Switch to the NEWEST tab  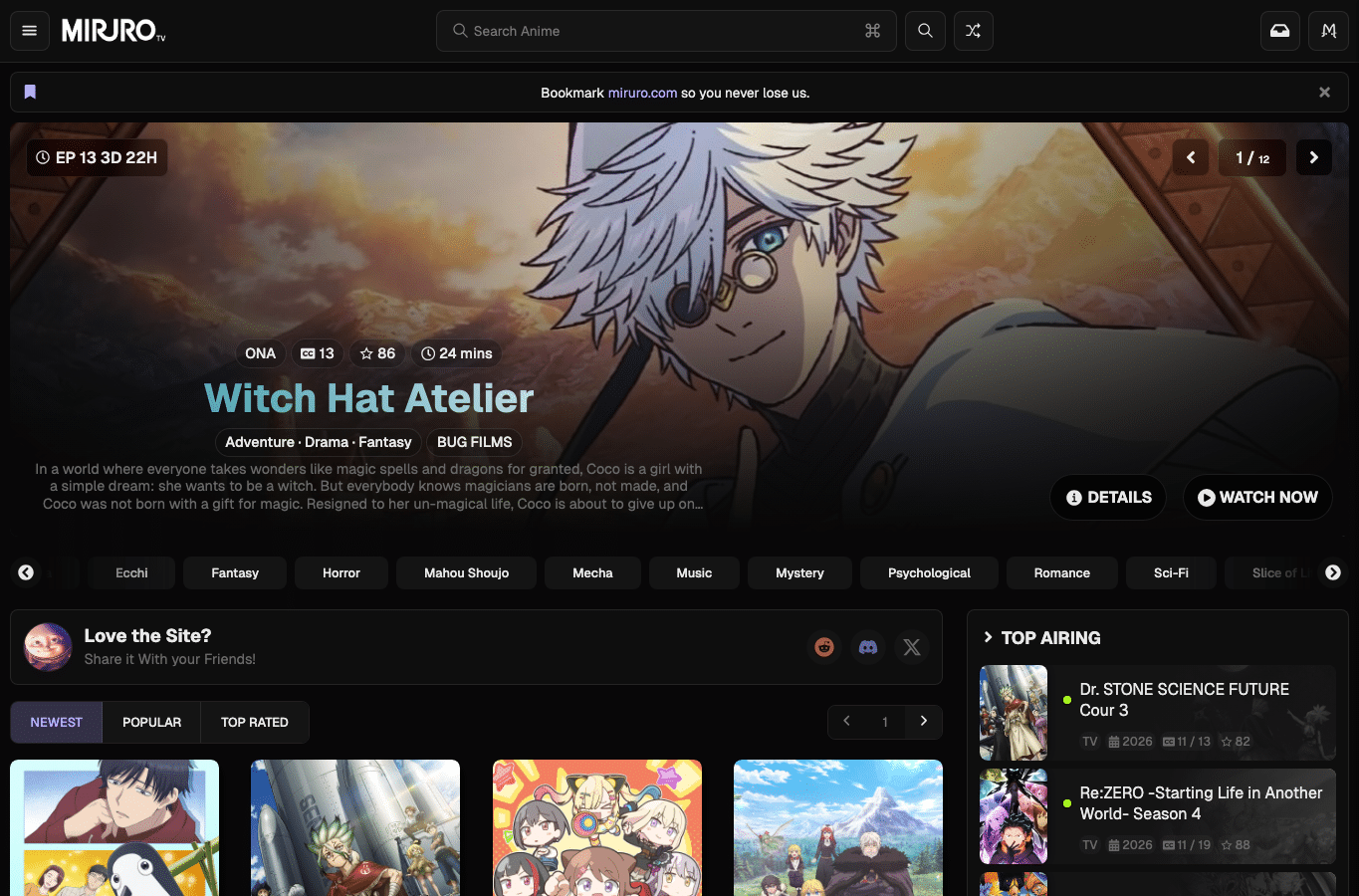tap(57, 722)
